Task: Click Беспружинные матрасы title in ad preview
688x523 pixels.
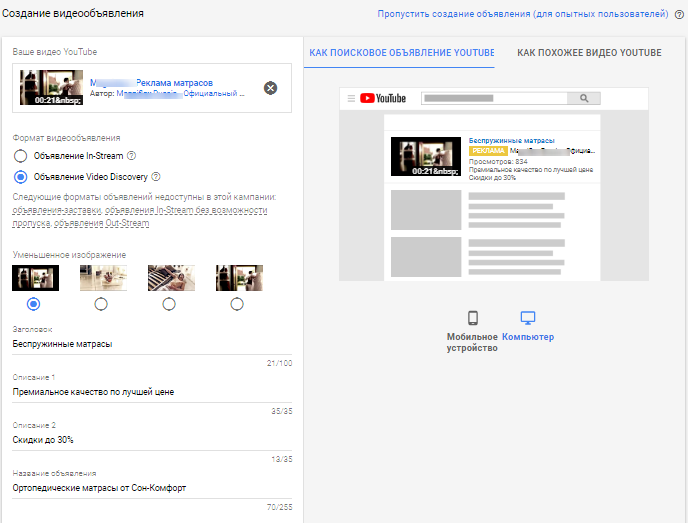Action: click(497, 141)
